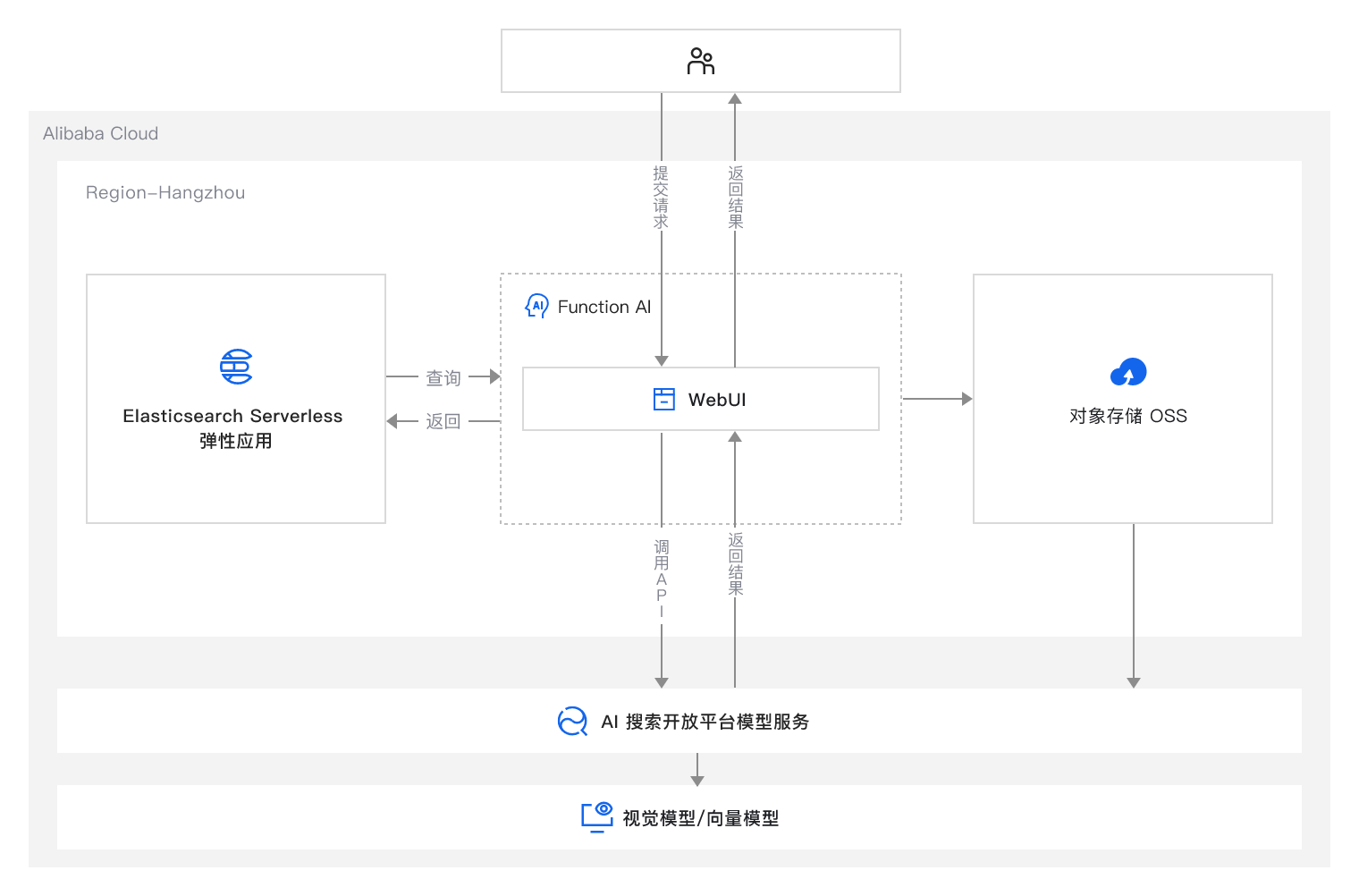Click the 视觉模型/向量模型 bottom row
The height and width of the screenshot is (896, 1359).
coord(679,816)
